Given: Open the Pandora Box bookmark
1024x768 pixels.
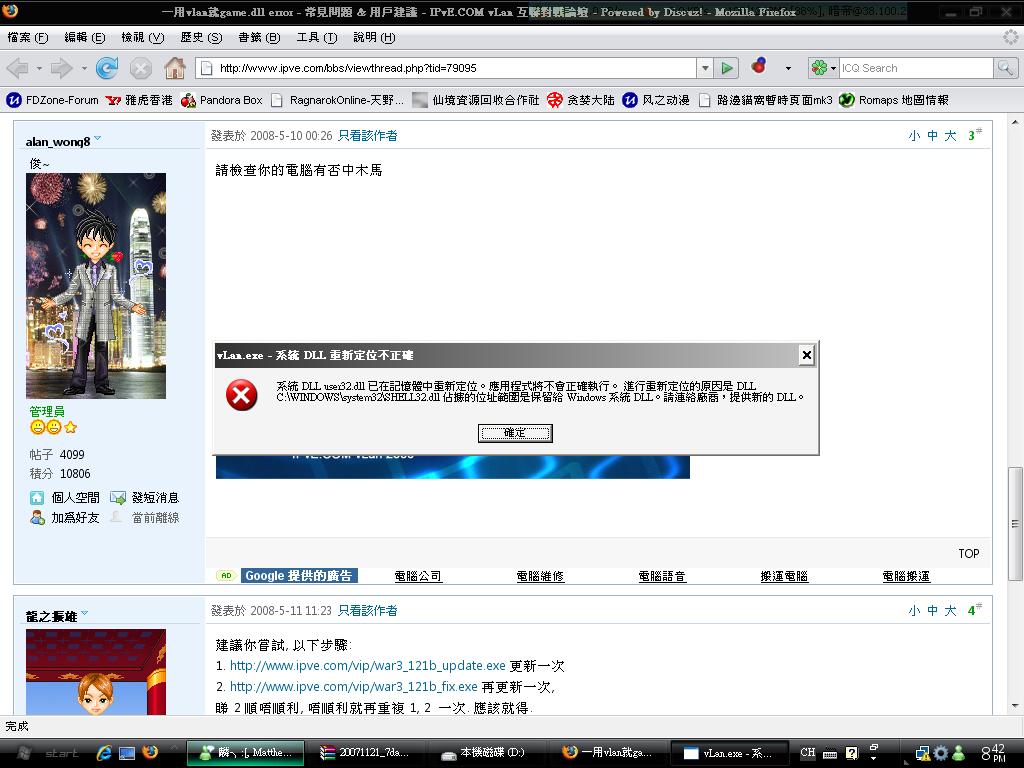Looking at the screenshot, I should coord(222,100).
